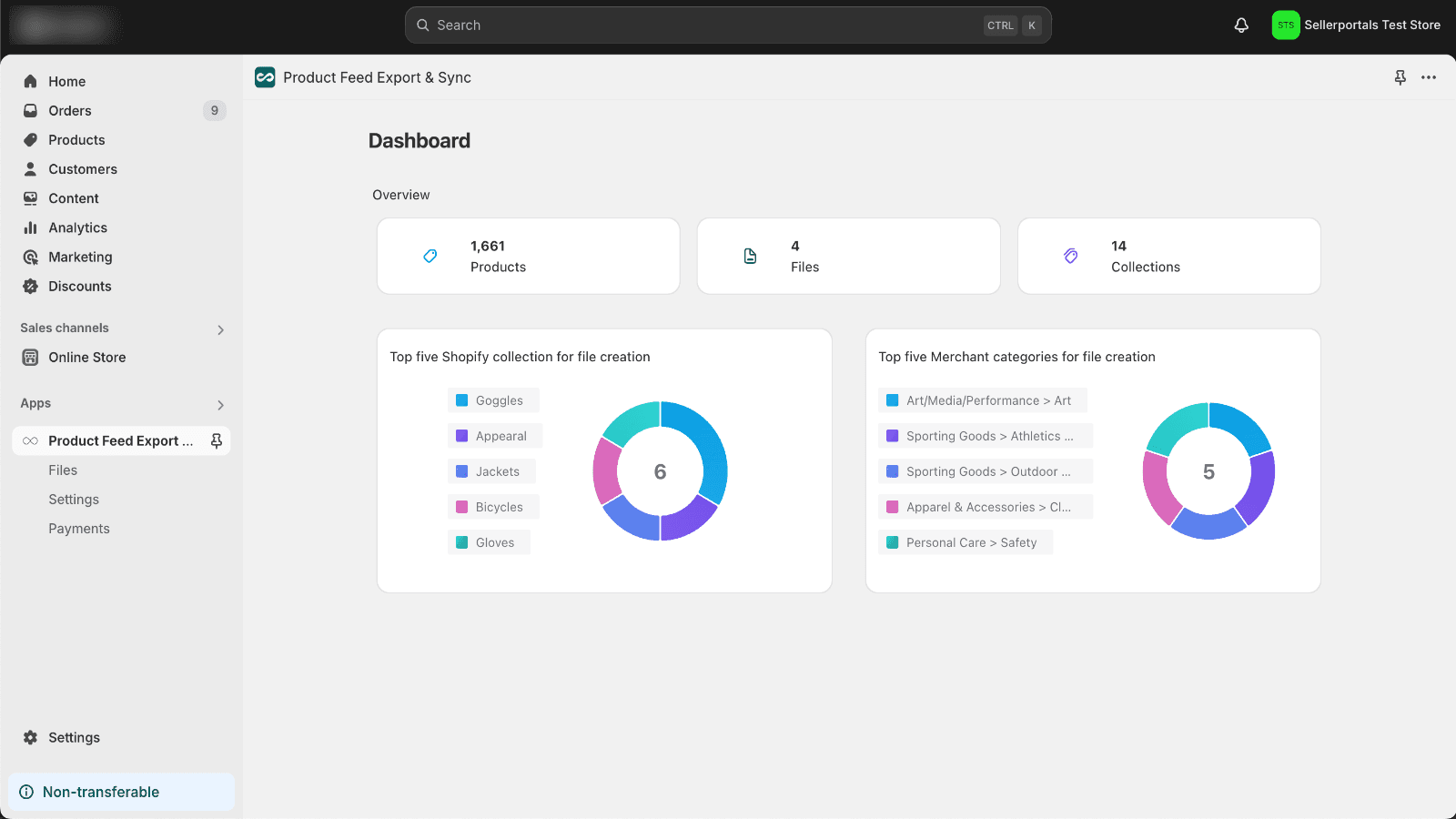Click the Collections icon in overview card

coord(1071,257)
